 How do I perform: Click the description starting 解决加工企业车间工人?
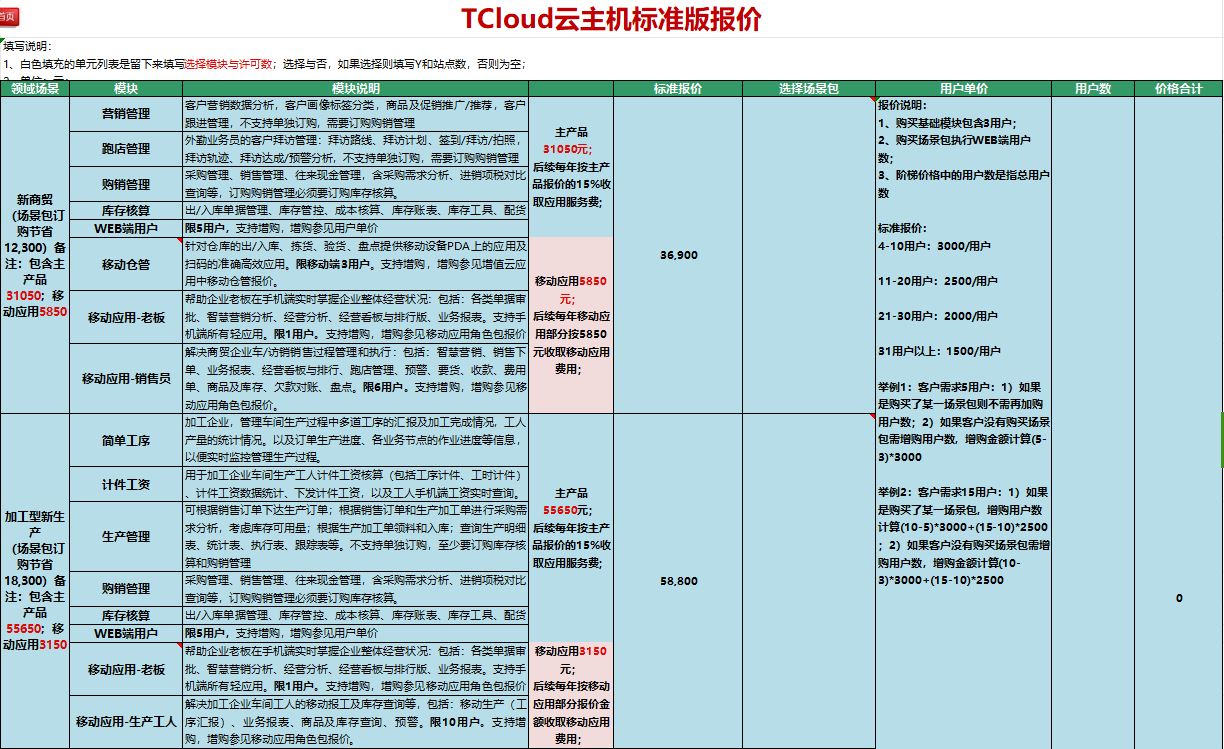click(x=355, y=722)
